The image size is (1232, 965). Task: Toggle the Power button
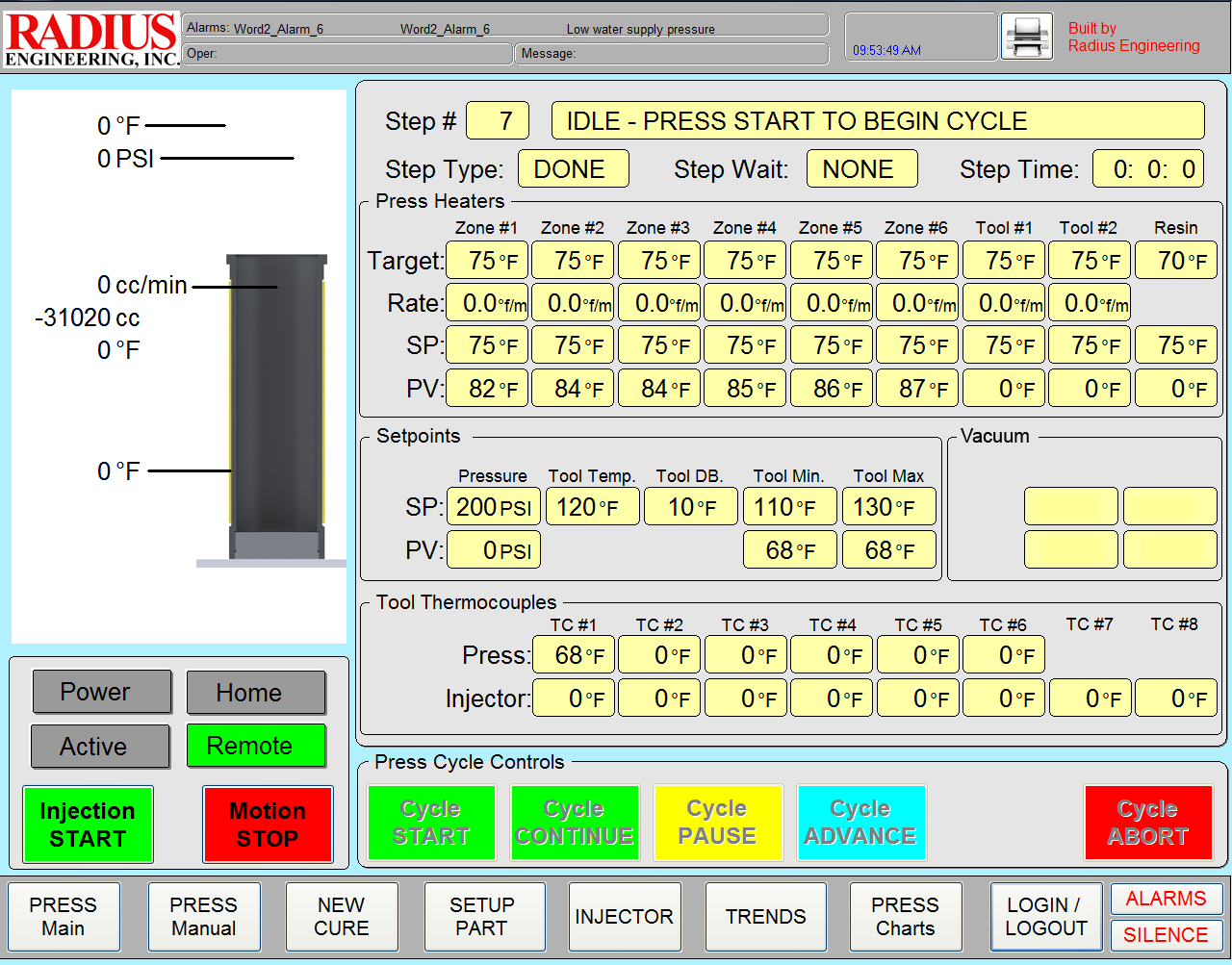[101, 692]
